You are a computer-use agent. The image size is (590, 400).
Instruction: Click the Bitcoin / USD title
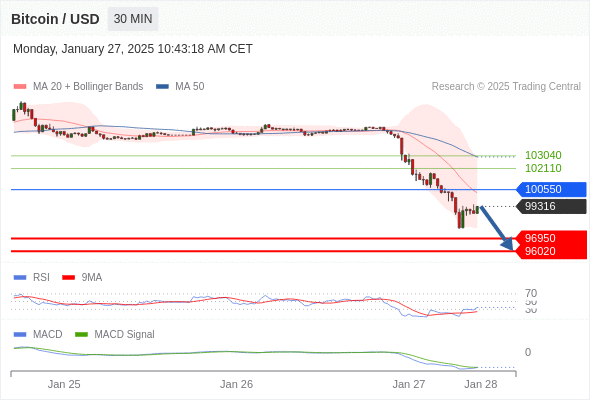pyautogui.click(x=55, y=19)
